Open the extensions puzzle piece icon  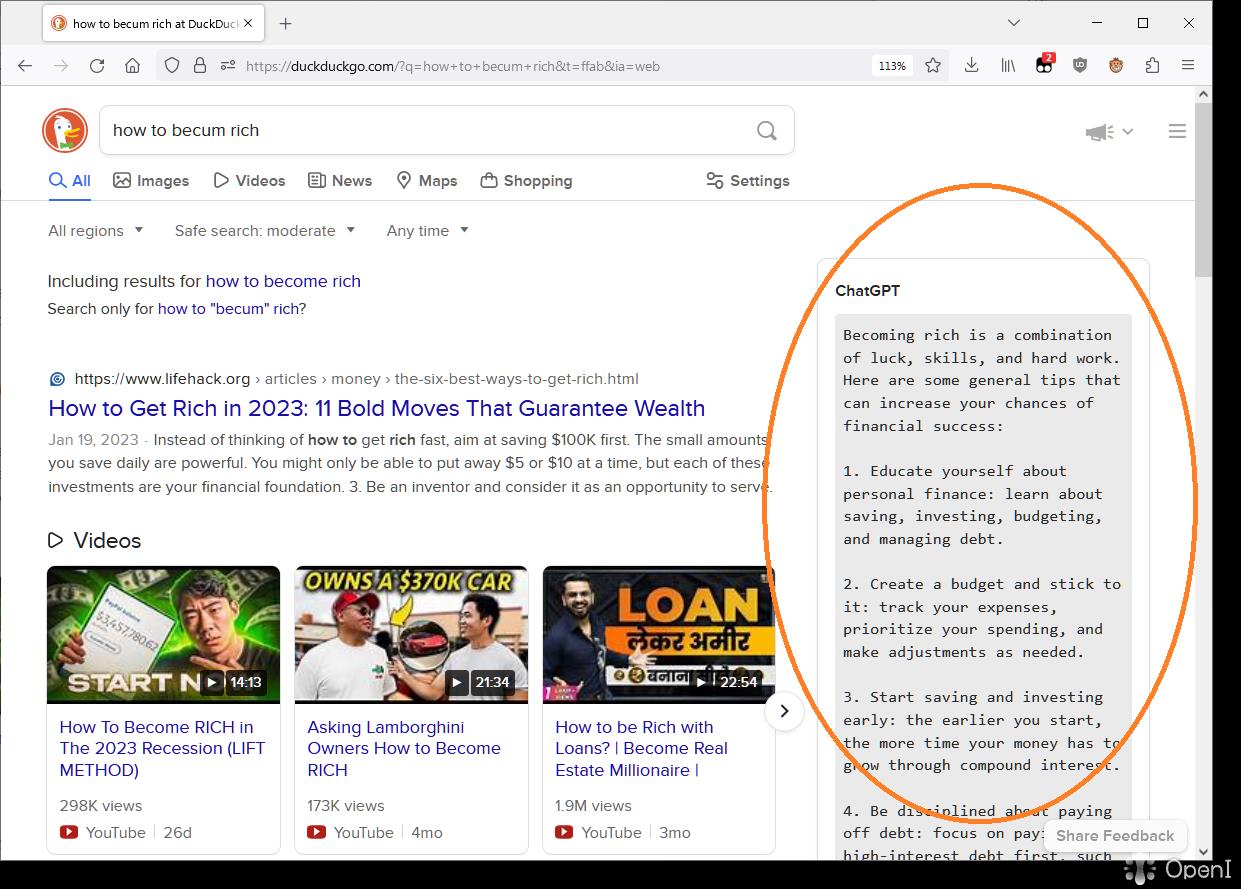pyautogui.click(x=1152, y=66)
